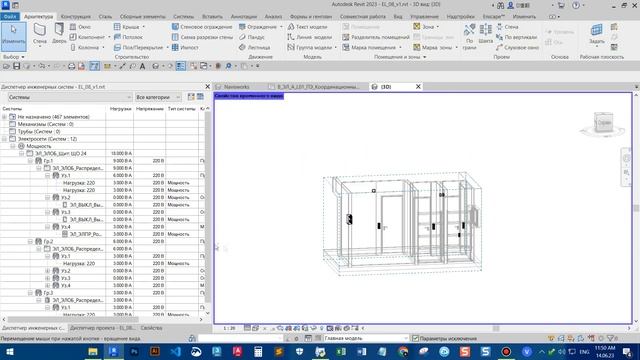This screenshot has height=360, width=640.
Task: Switch to the Свойства panel tab
Action: point(151,328)
